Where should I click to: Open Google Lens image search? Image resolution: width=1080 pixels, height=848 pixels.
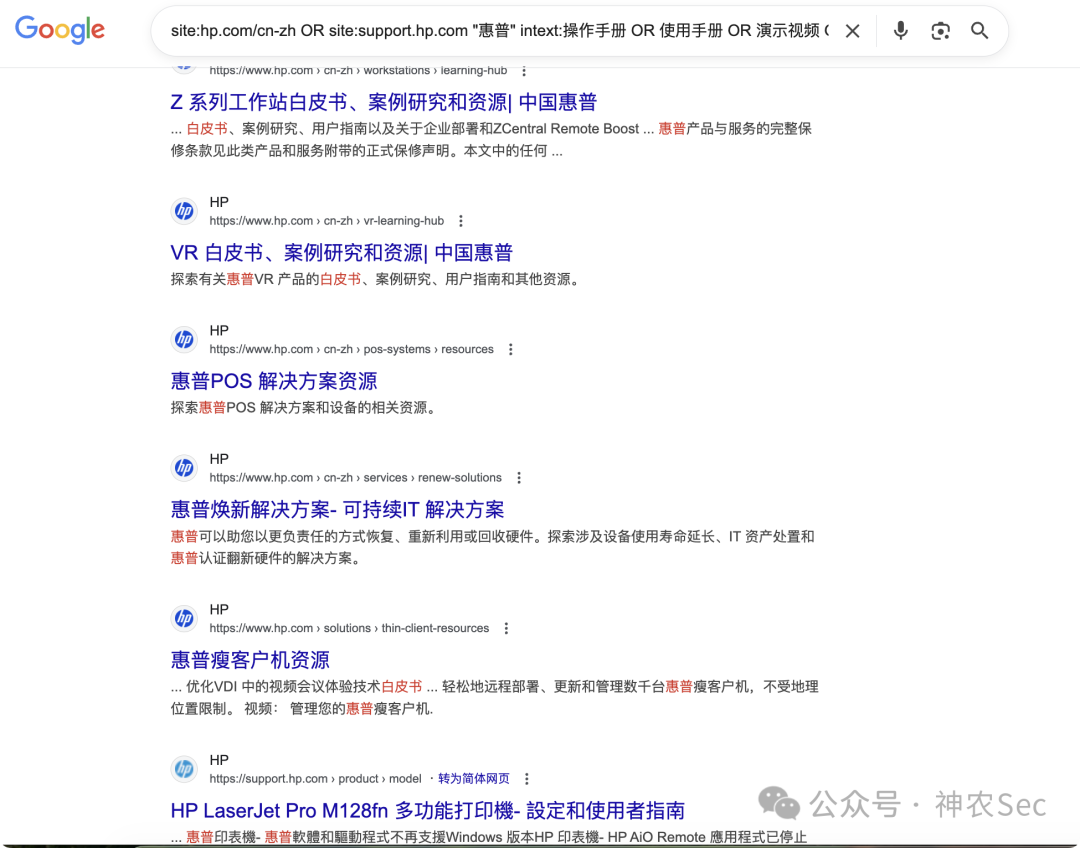(940, 31)
